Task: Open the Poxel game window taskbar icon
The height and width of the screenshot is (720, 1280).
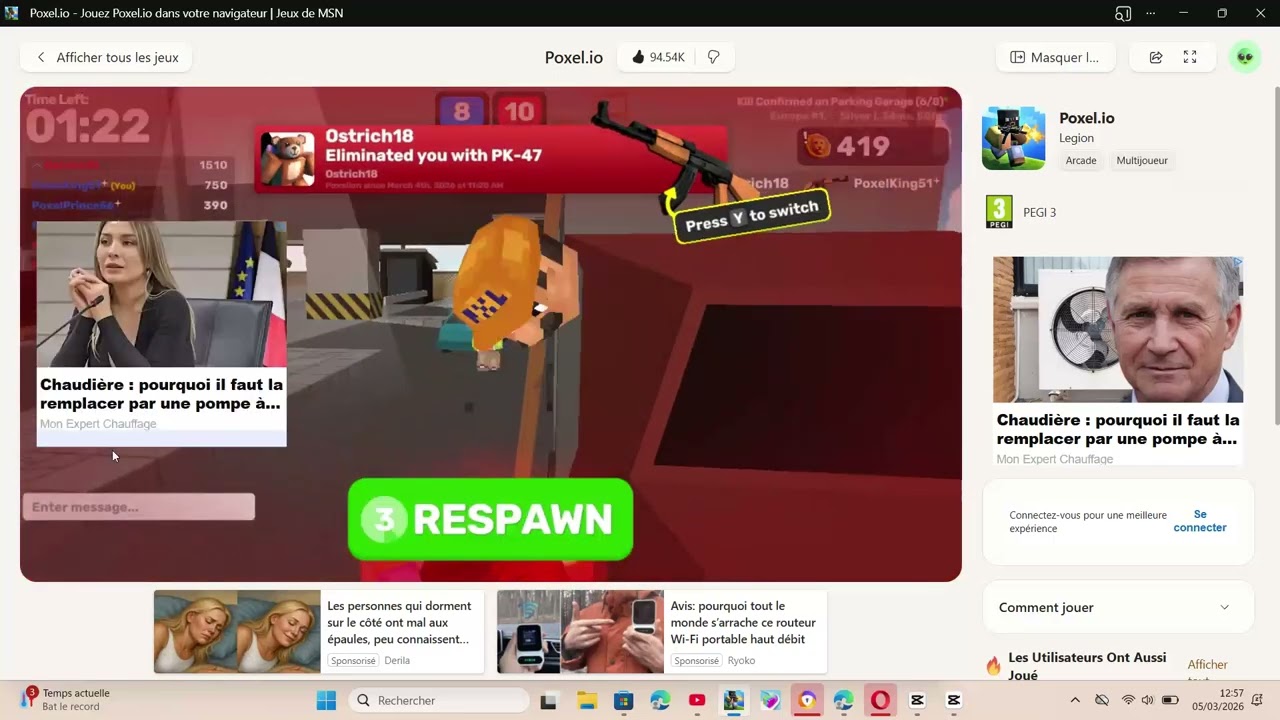Action: [x=734, y=700]
